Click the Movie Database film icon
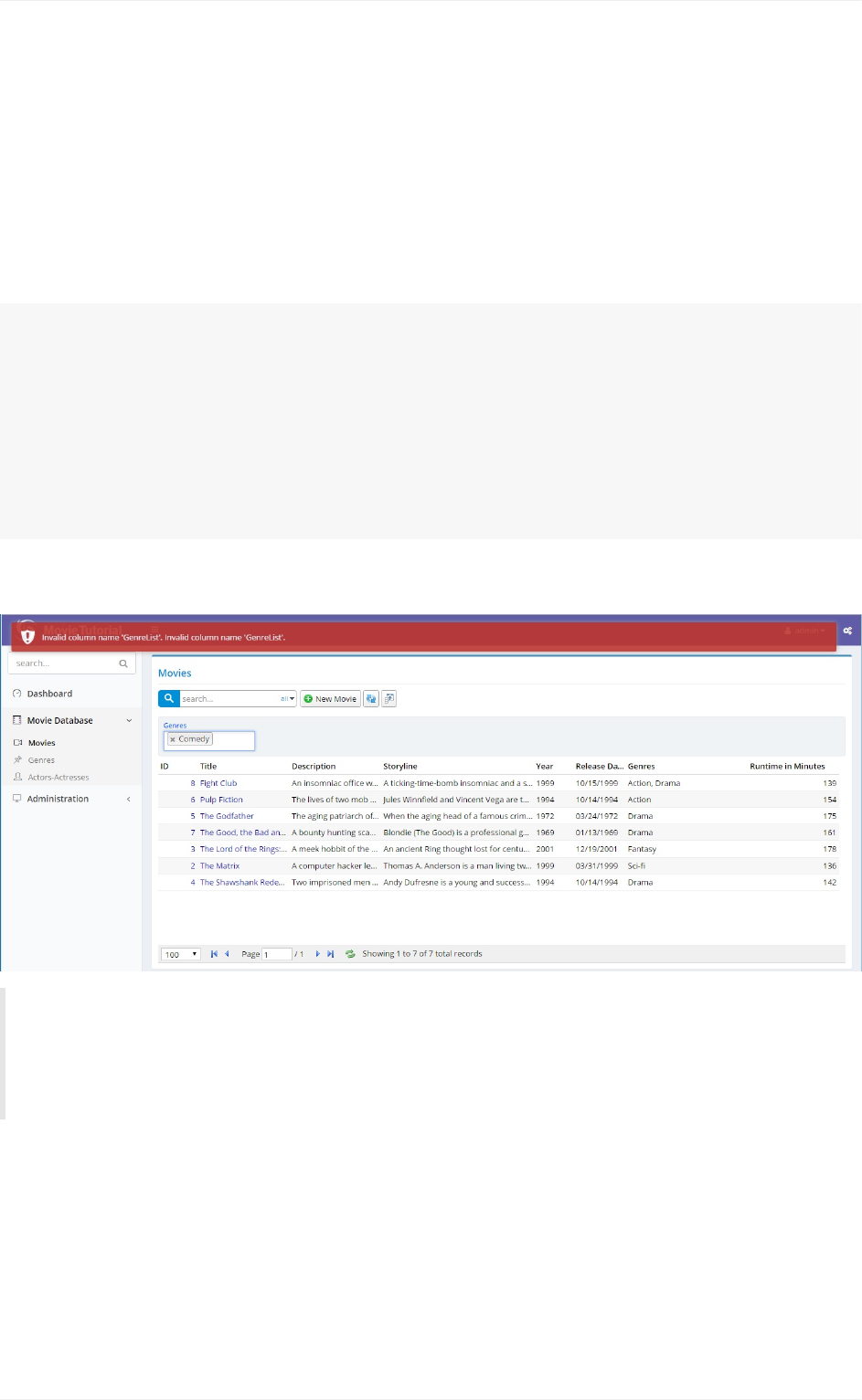This screenshot has height=1400, width=862. click(16, 720)
